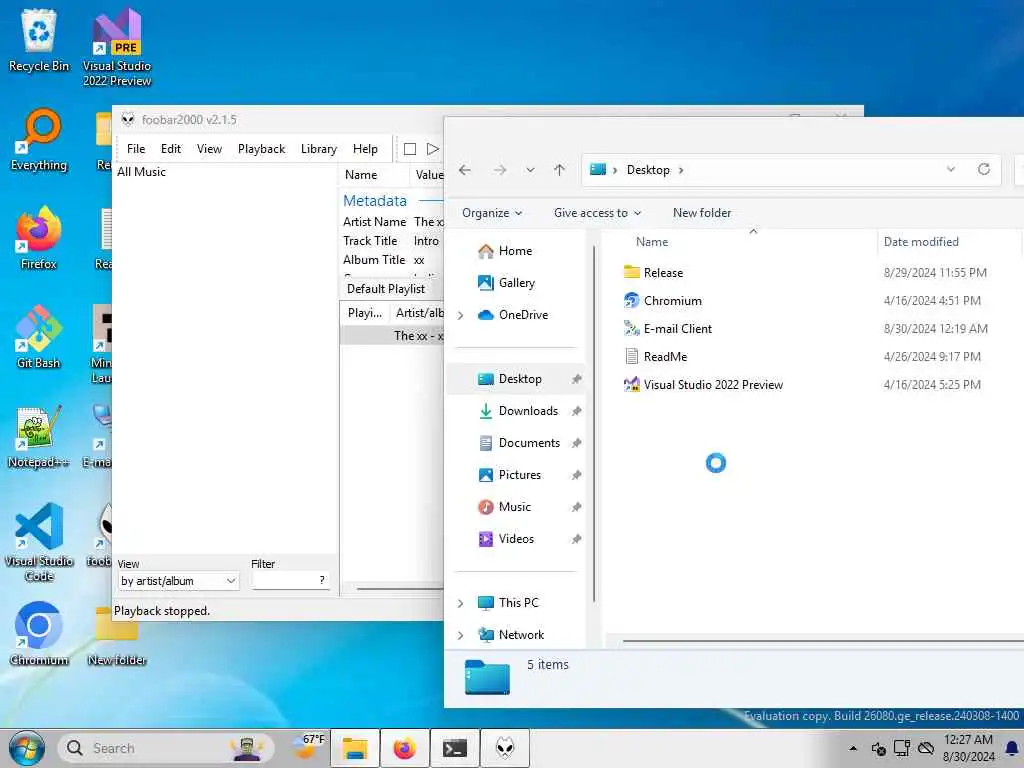This screenshot has width=1024, height=768.
Task: Open the foobar2000 File menu
Action: click(136, 149)
